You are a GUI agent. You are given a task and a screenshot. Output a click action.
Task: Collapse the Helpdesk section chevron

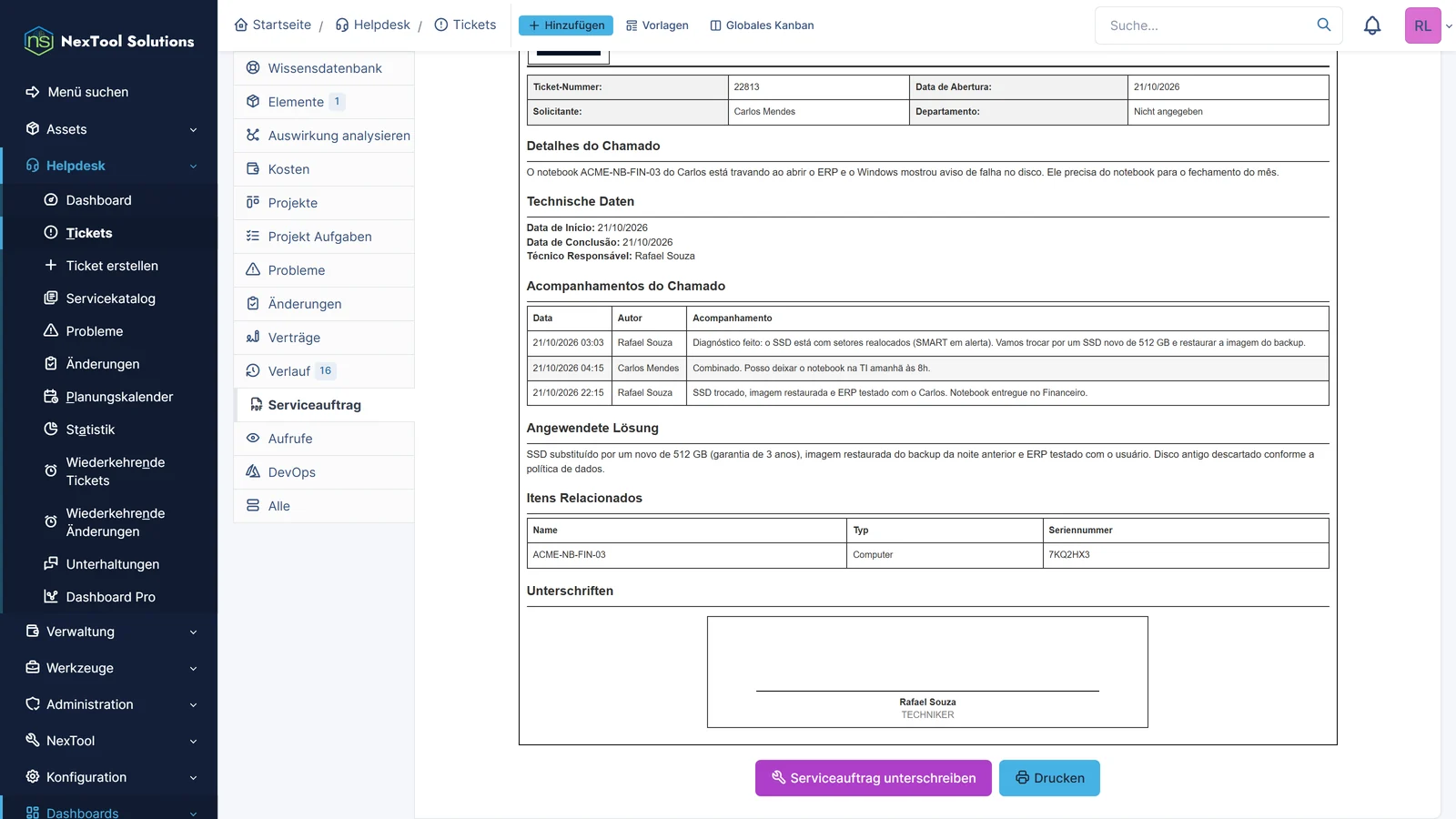point(193,167)
